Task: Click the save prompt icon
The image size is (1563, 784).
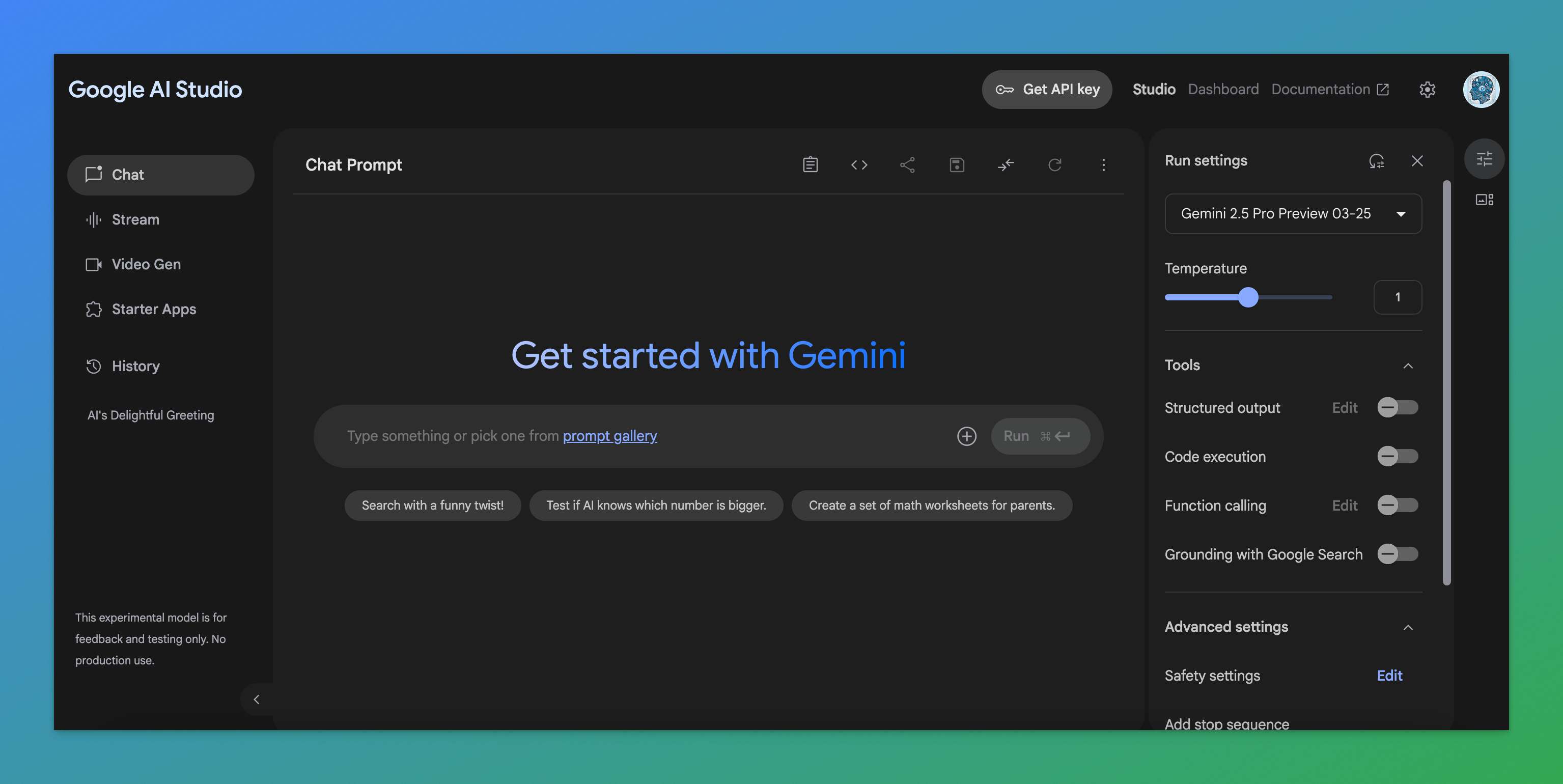Action: point(956,164)
